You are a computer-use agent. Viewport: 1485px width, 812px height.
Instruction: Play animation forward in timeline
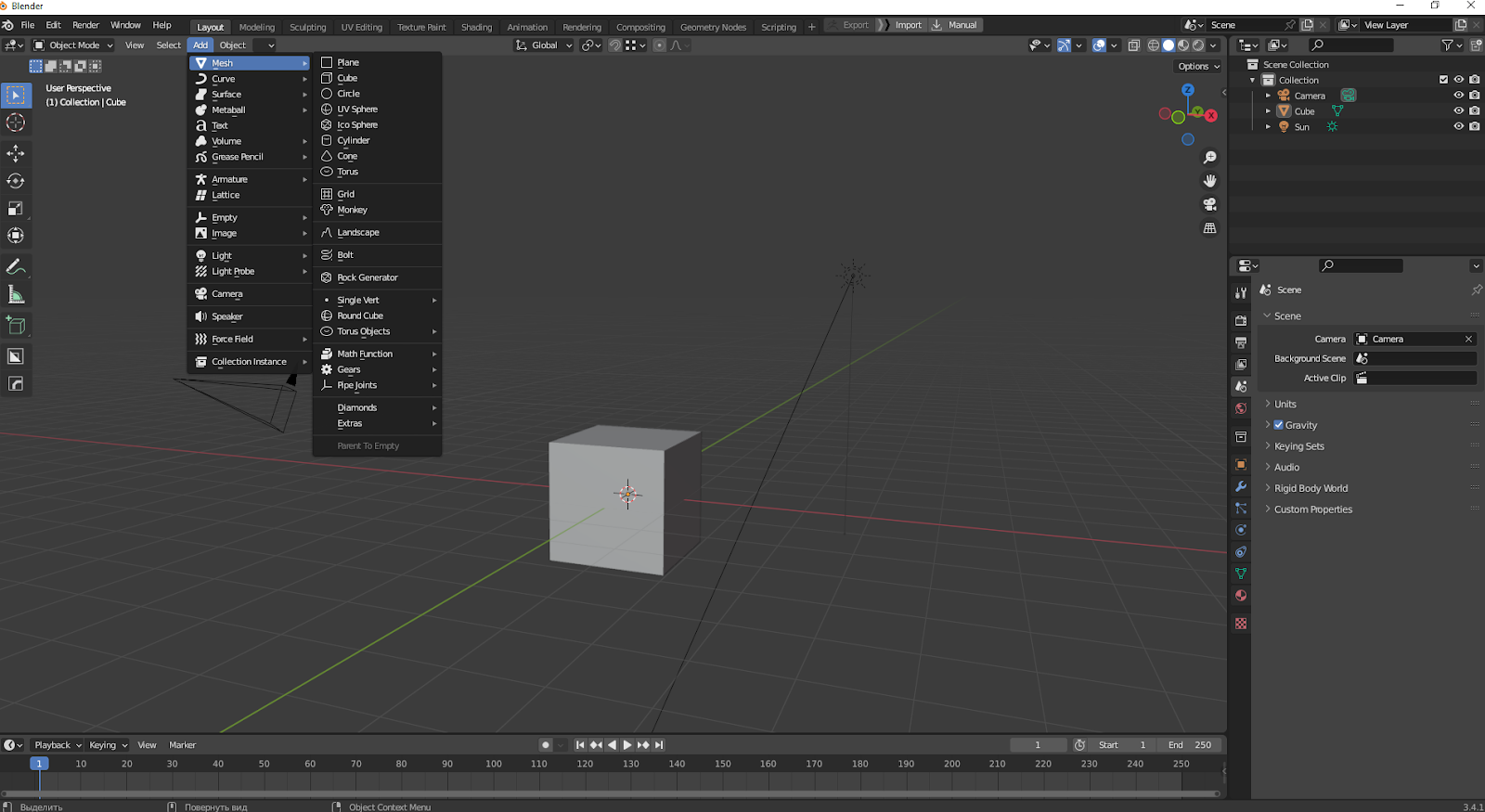627,745
